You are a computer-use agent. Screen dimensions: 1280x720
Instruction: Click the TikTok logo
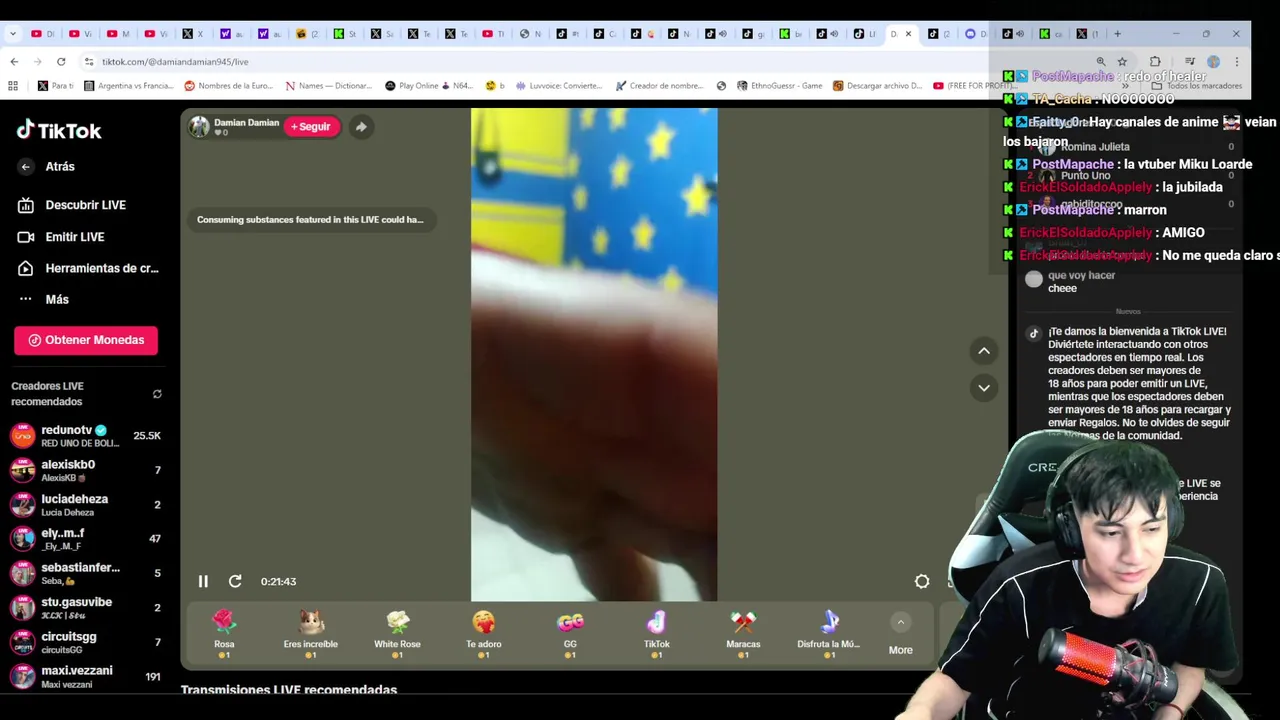click(59, 130)
